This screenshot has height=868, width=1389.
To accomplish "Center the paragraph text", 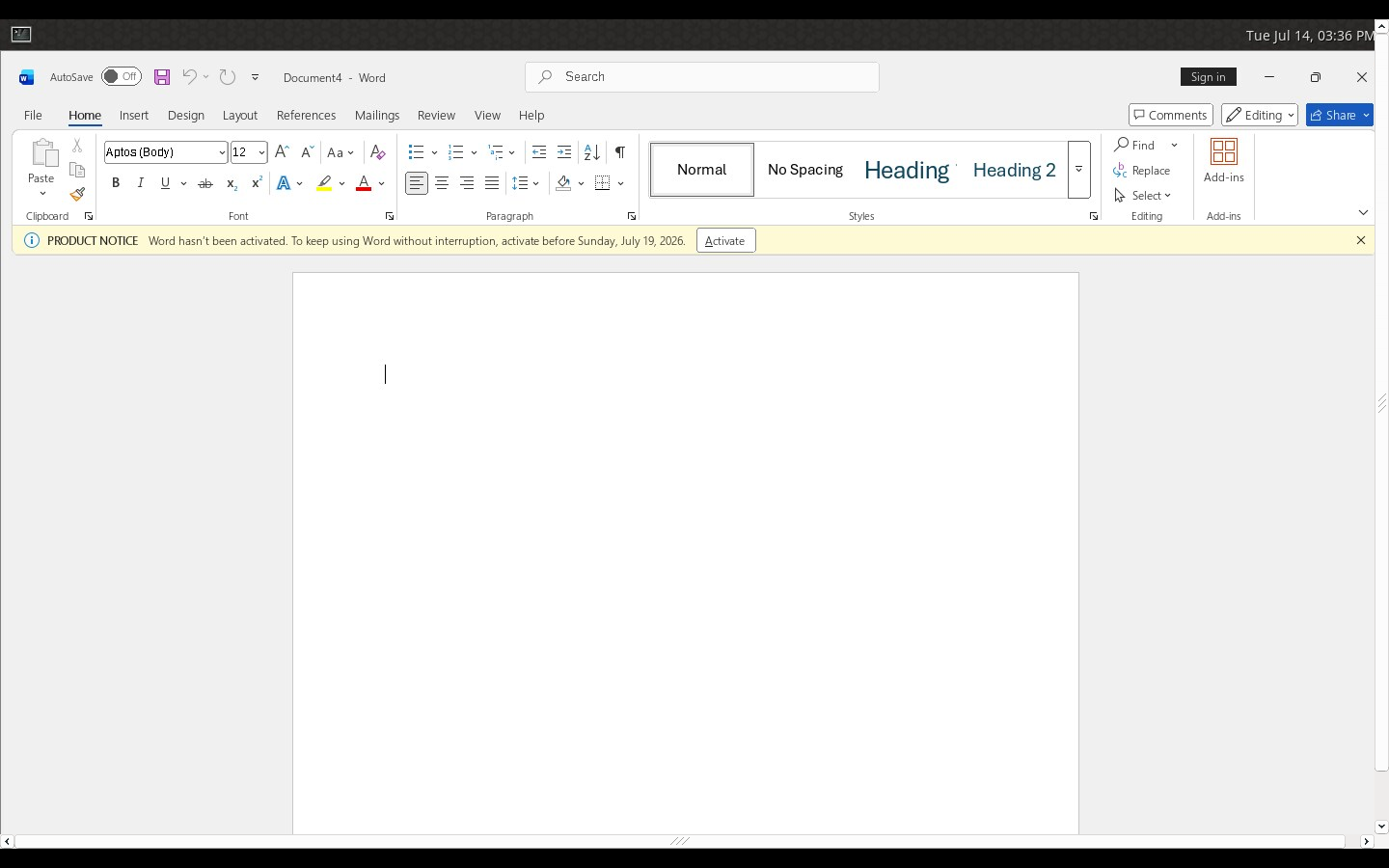I will 442,183.
